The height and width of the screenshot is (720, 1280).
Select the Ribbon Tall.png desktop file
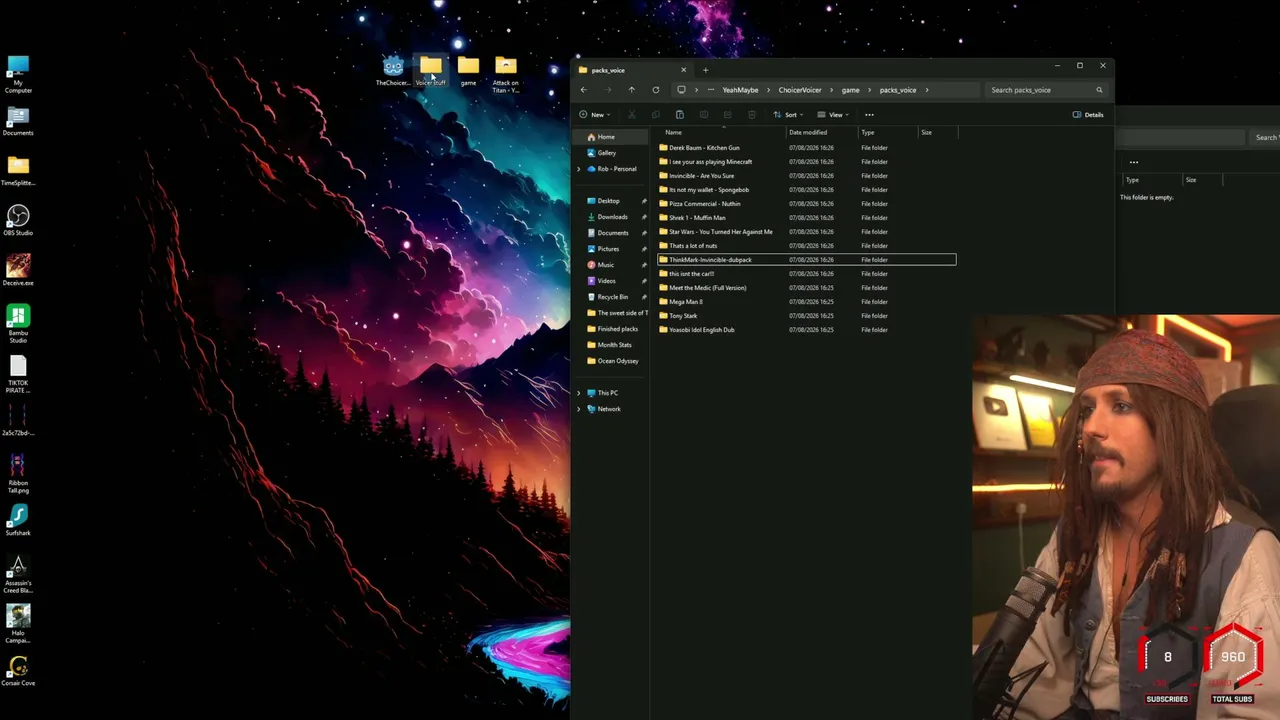(x=18, y=474)
